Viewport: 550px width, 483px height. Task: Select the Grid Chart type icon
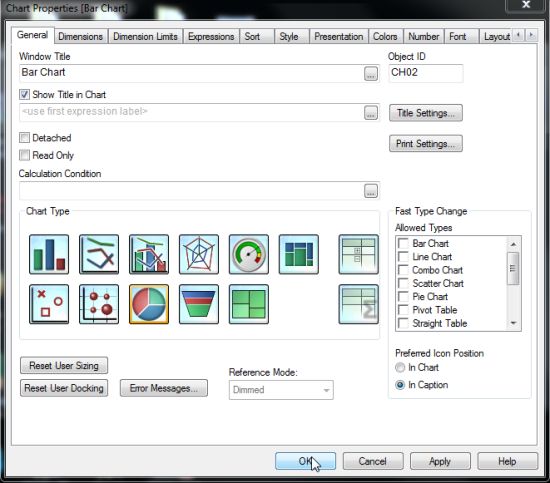click(x=99, y=304)
